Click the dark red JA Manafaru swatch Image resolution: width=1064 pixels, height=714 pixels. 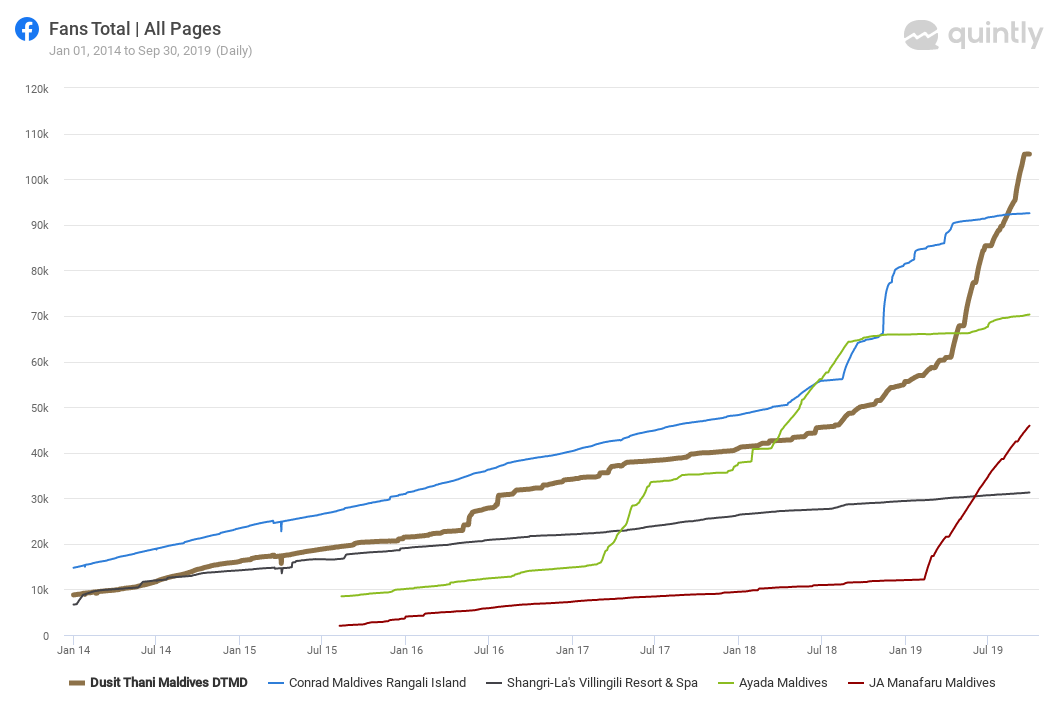pos(856,683)
